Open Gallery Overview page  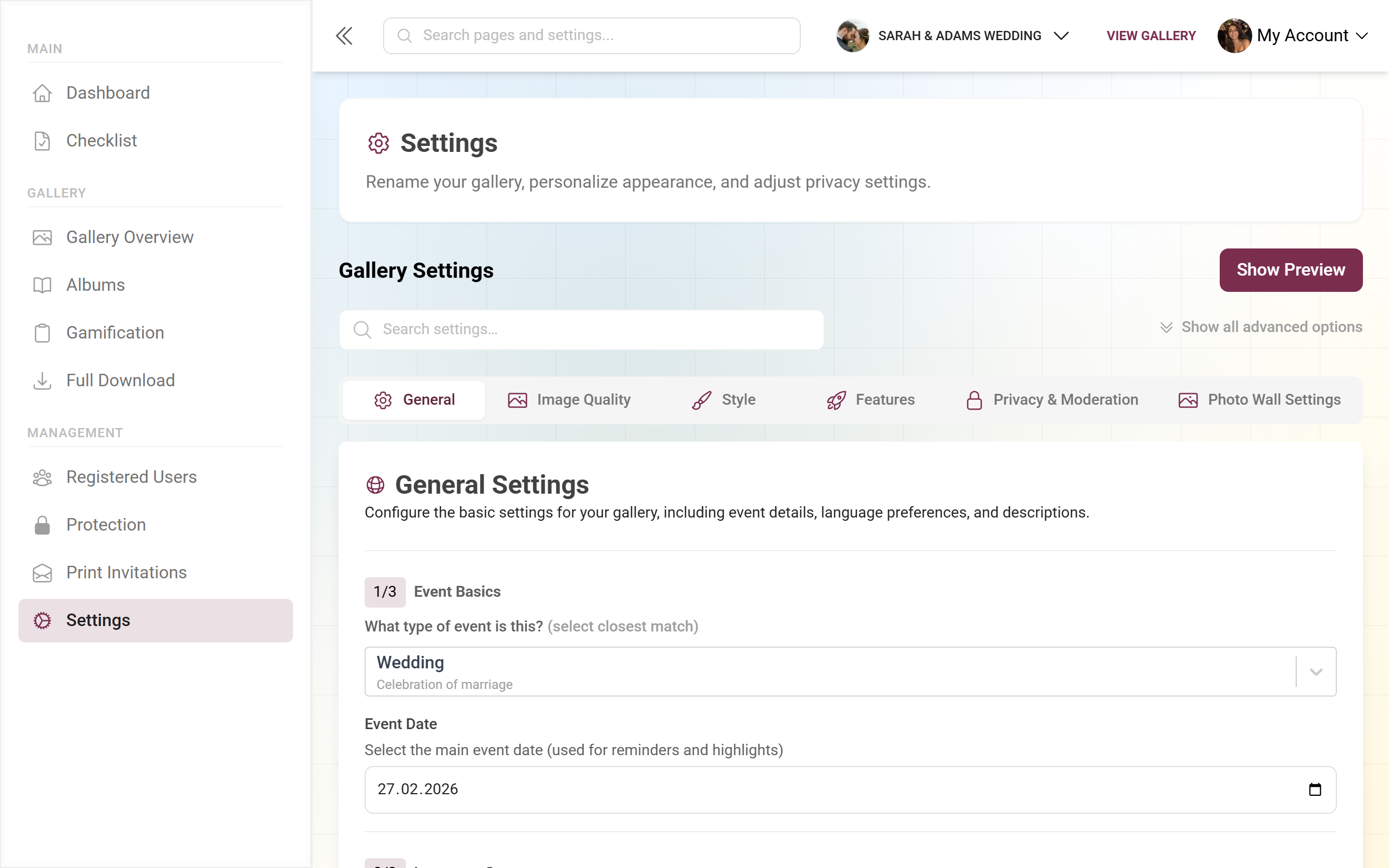tap(156, 237)
